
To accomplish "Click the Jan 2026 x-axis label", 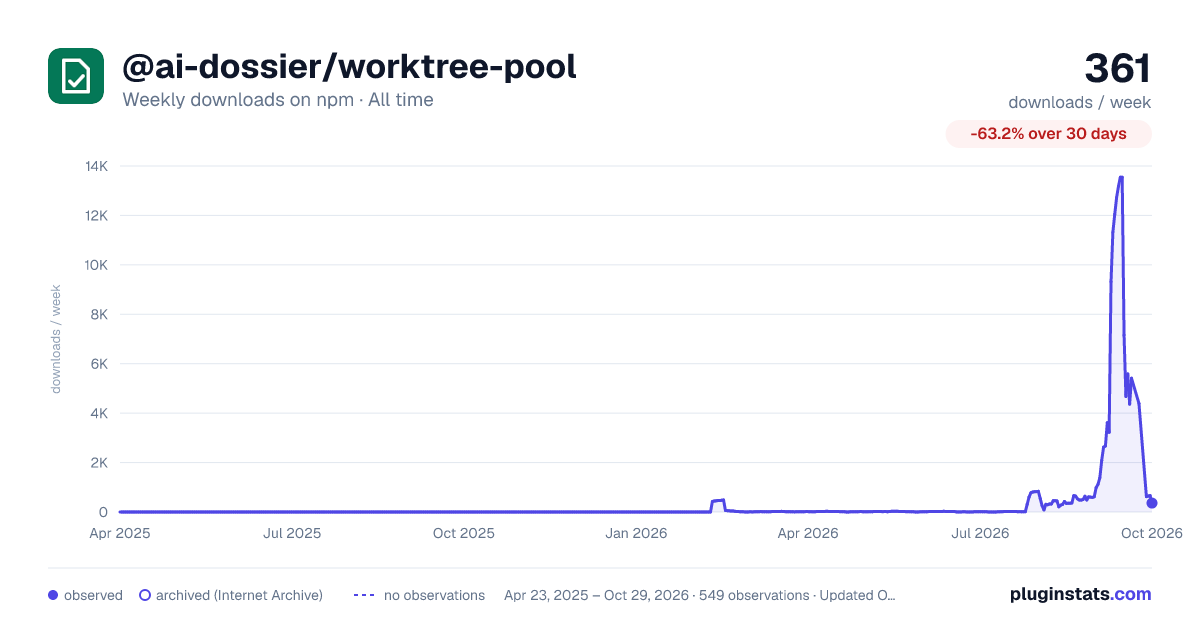I will (637, 533).
